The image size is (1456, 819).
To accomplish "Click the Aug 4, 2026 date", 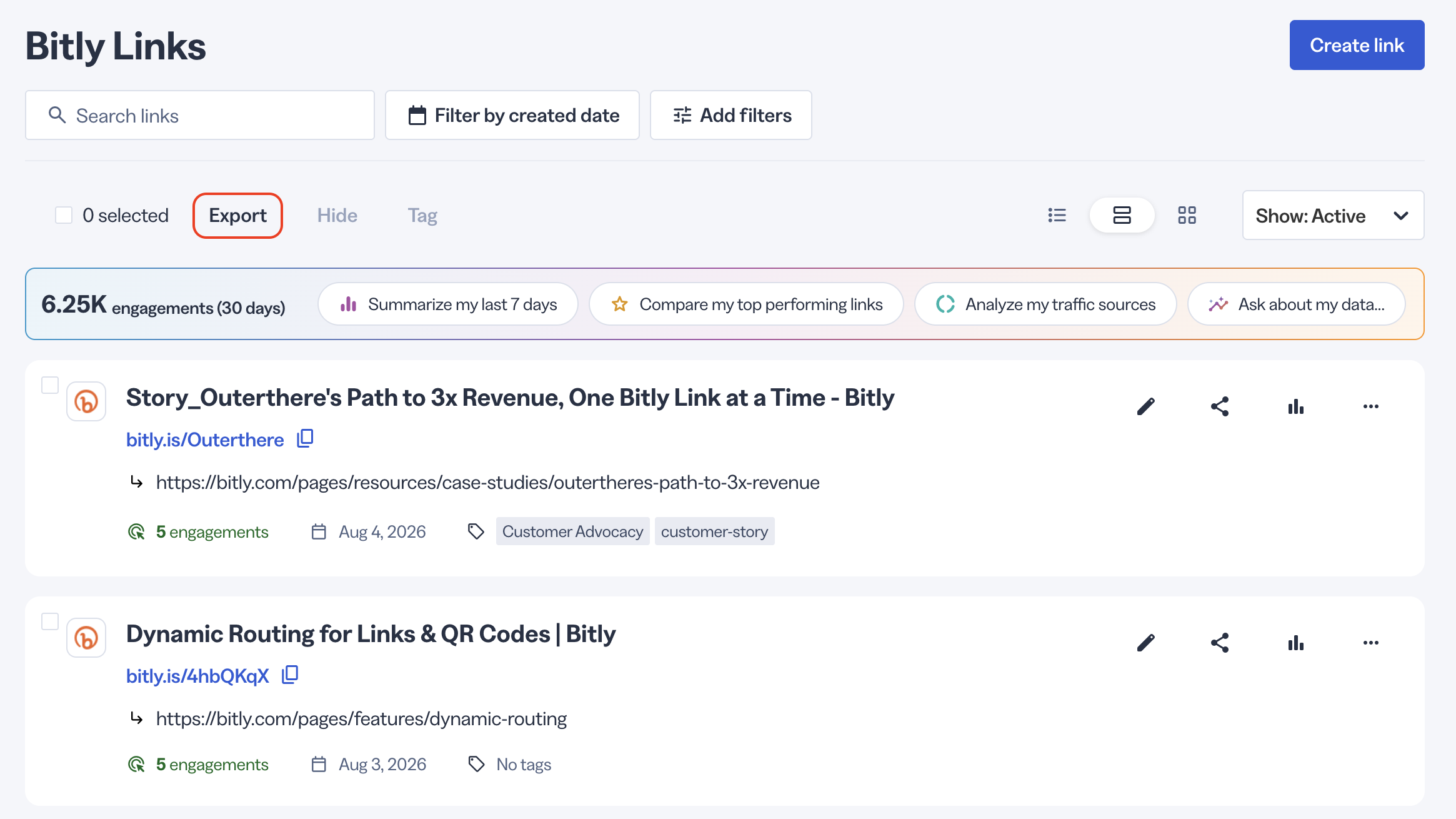I will [382, 531].
